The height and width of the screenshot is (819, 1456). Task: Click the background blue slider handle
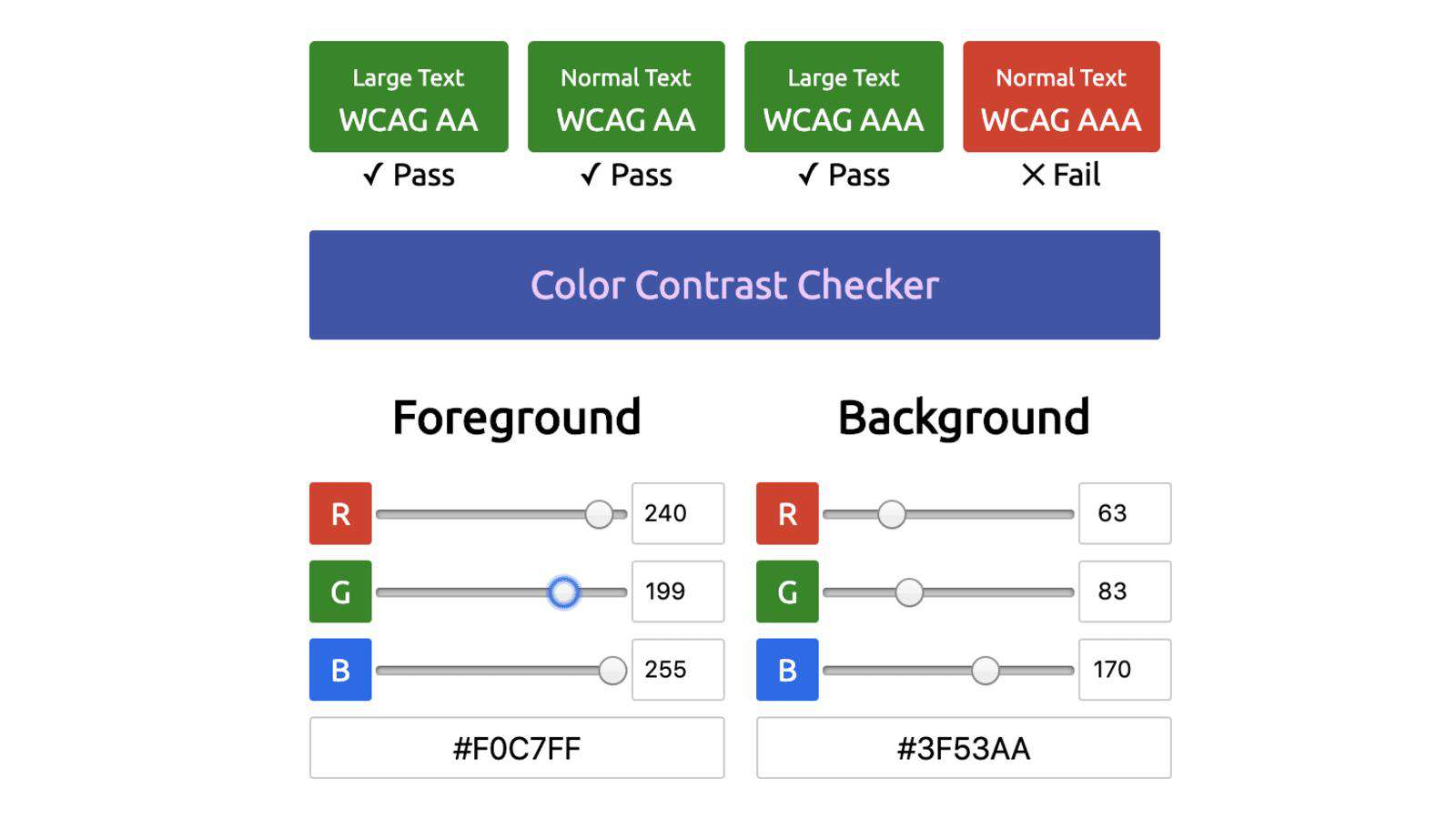[x=985, y=671]
